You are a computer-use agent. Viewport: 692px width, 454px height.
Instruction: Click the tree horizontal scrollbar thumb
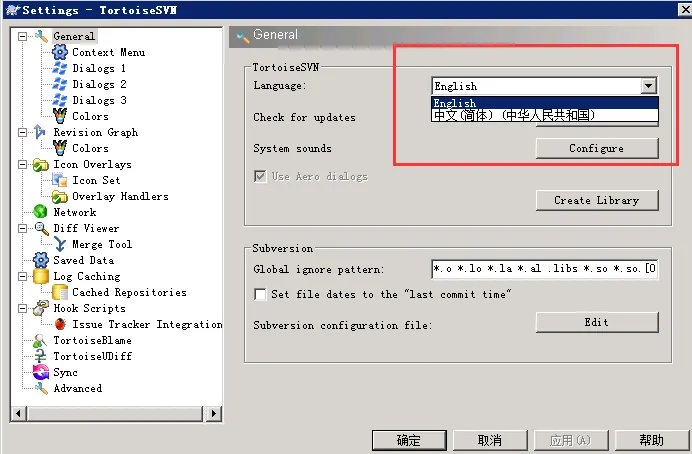(115, 413)
